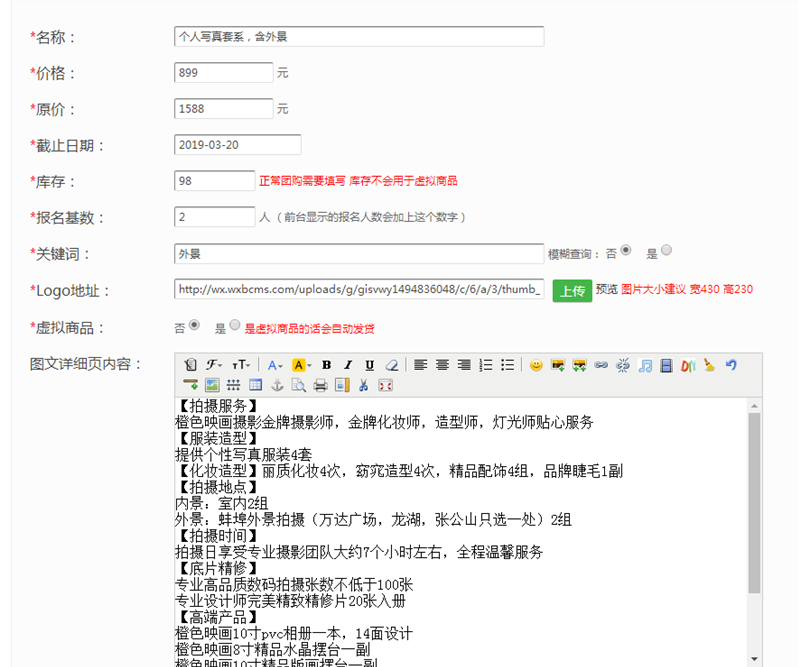This screenshot has height=667, width=799.
Task: Select 否 for fuzzy query
Action: pyautogui.click(x=626, y=250)
